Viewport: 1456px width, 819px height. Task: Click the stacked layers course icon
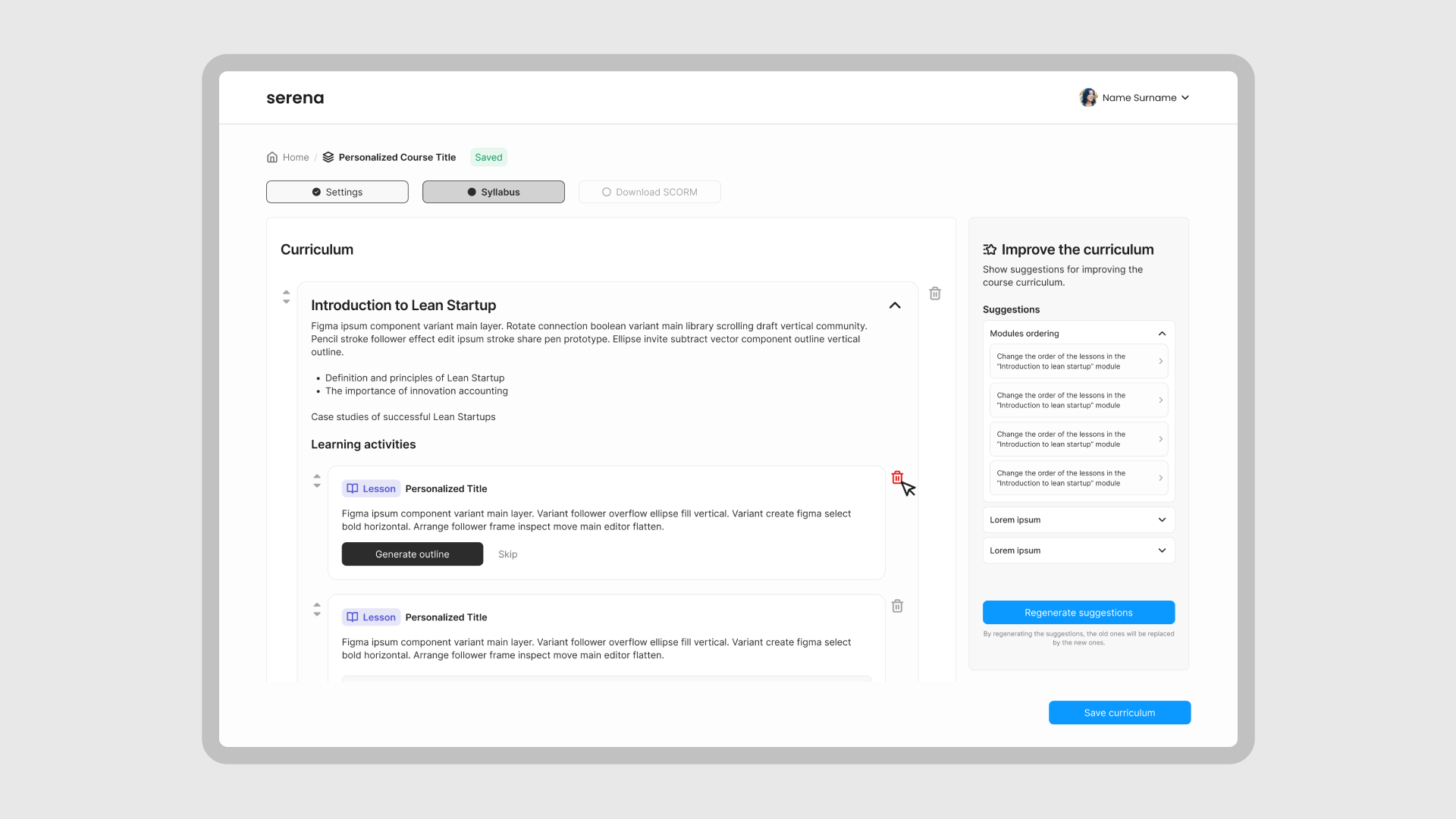coord(328,157)
